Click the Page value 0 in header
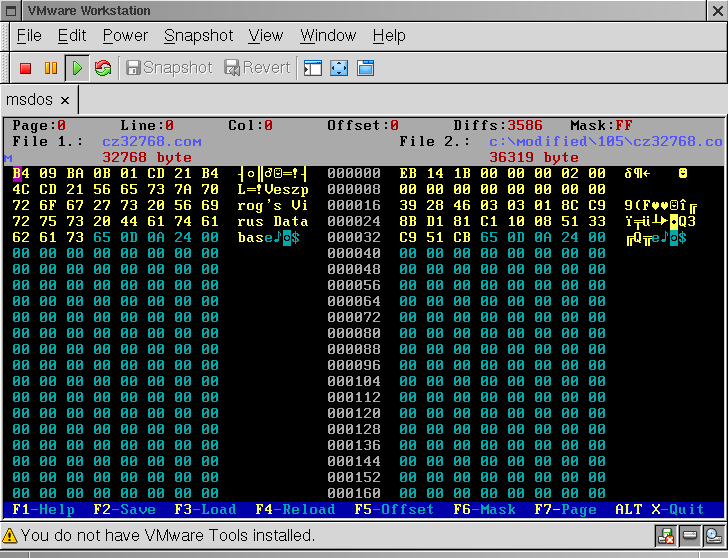The width and height of the screenshot is (728, 558). coord(61,125)
